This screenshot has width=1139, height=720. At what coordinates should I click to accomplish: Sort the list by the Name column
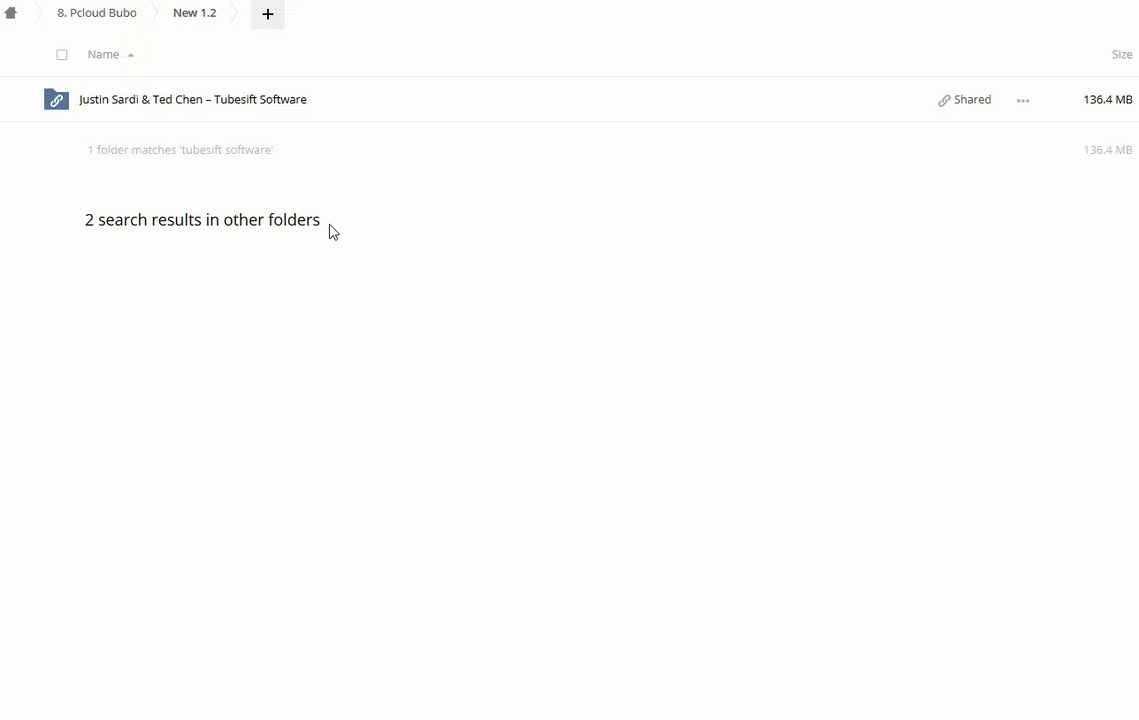[103, 55]
